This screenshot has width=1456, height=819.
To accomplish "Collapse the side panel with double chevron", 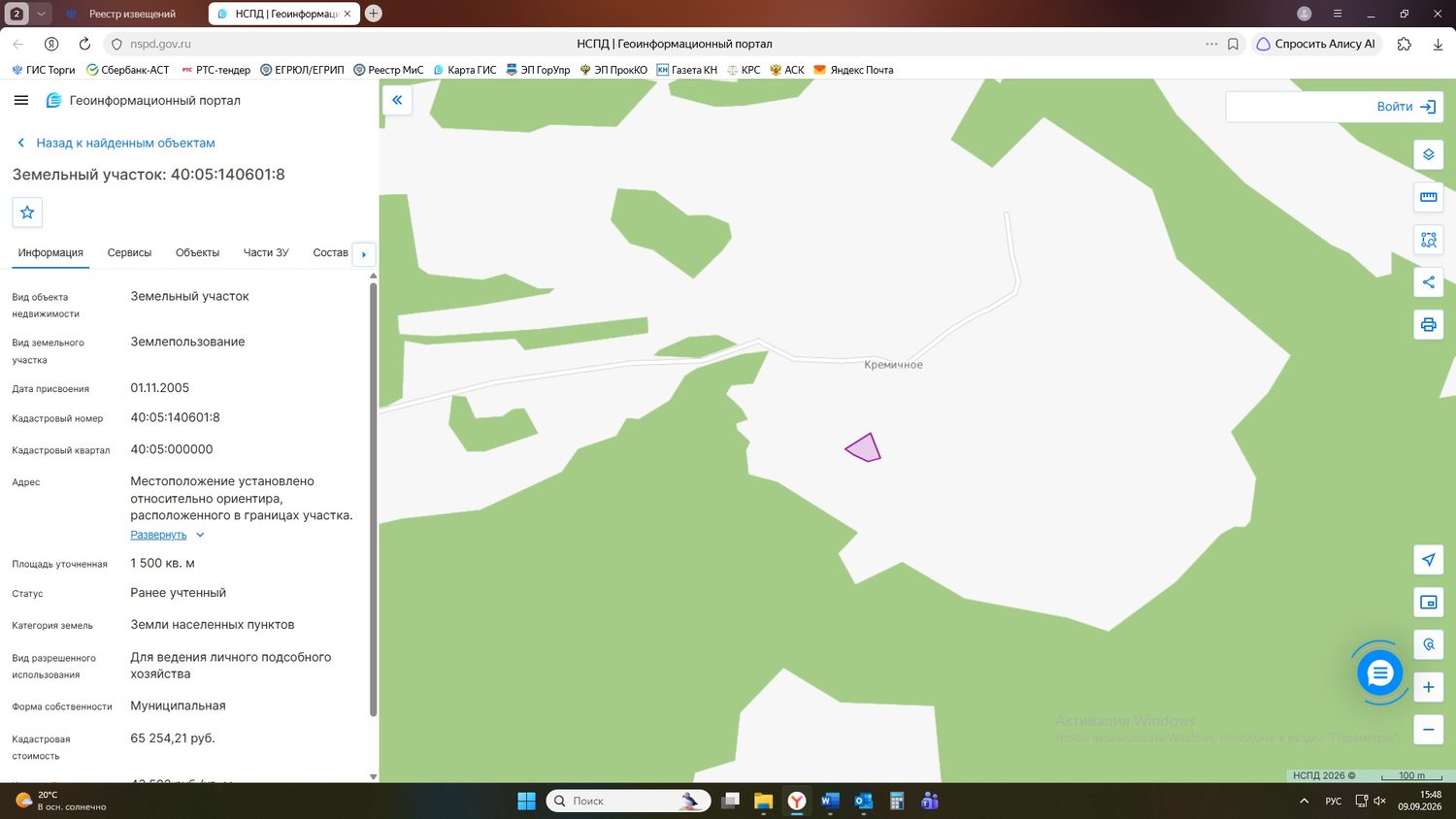I will (x=397, y=100).
